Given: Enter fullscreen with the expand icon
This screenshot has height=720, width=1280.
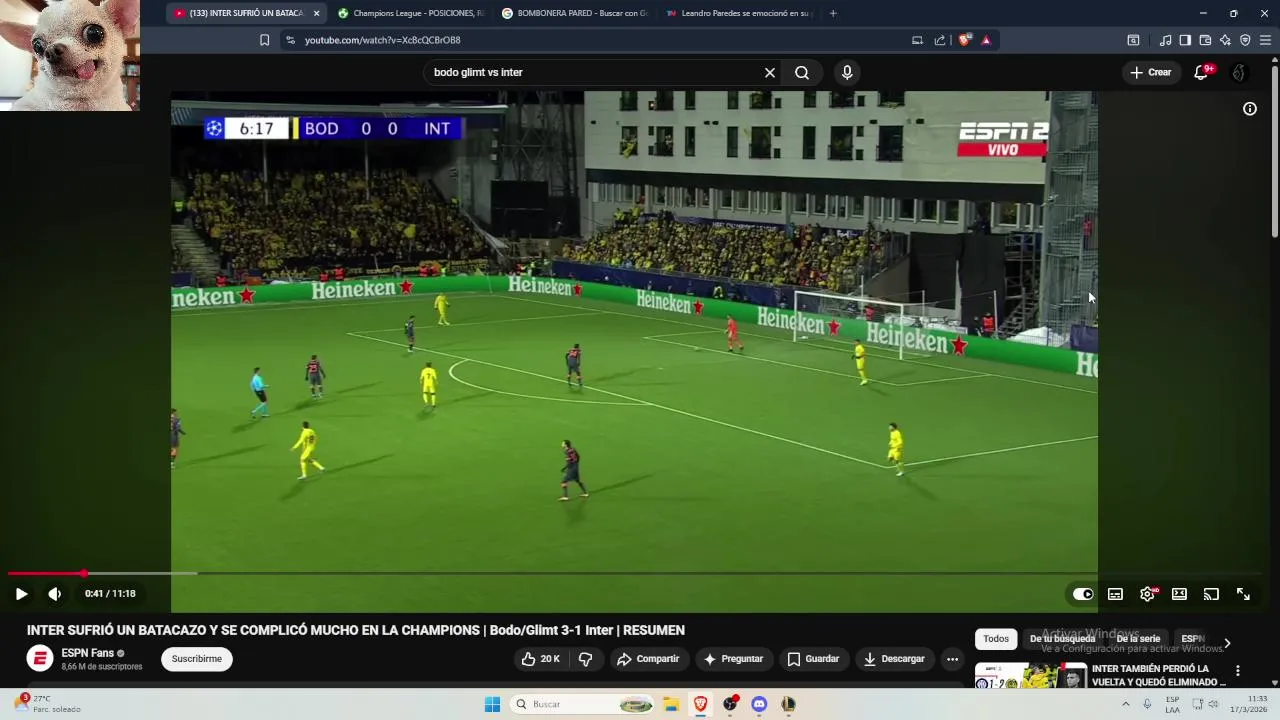Looking at the screenshot, I should click(x=1243, y=594).
